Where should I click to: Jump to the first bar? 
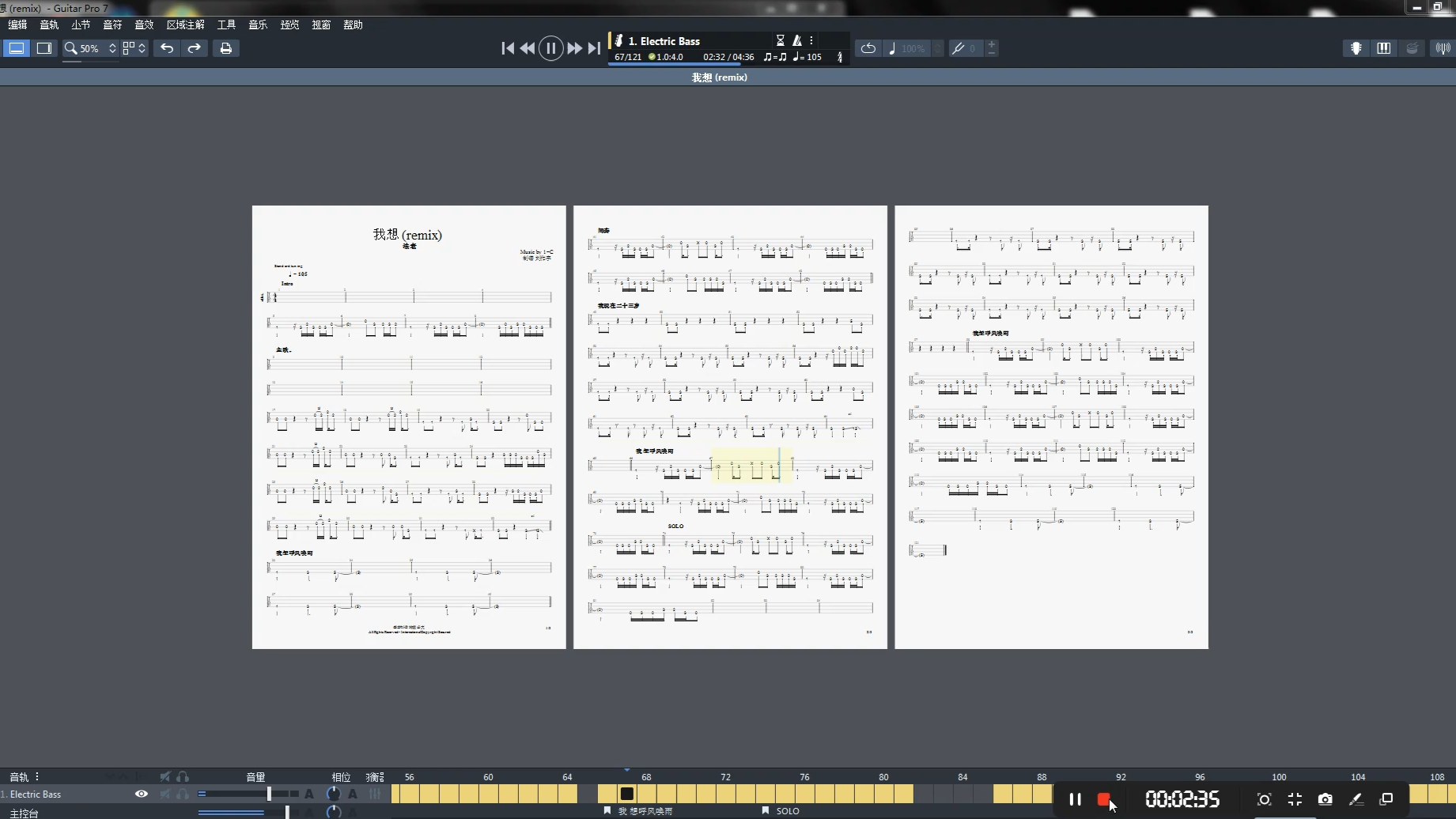tap(508, 48)
